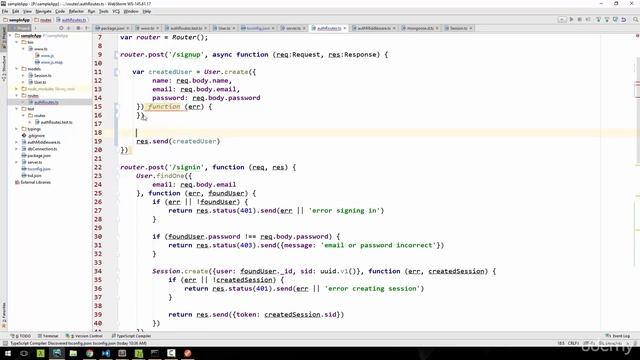Collapse the routes folder in project tree
The height and width of the screenshot is (360, 640).
[x=17, y=96]
